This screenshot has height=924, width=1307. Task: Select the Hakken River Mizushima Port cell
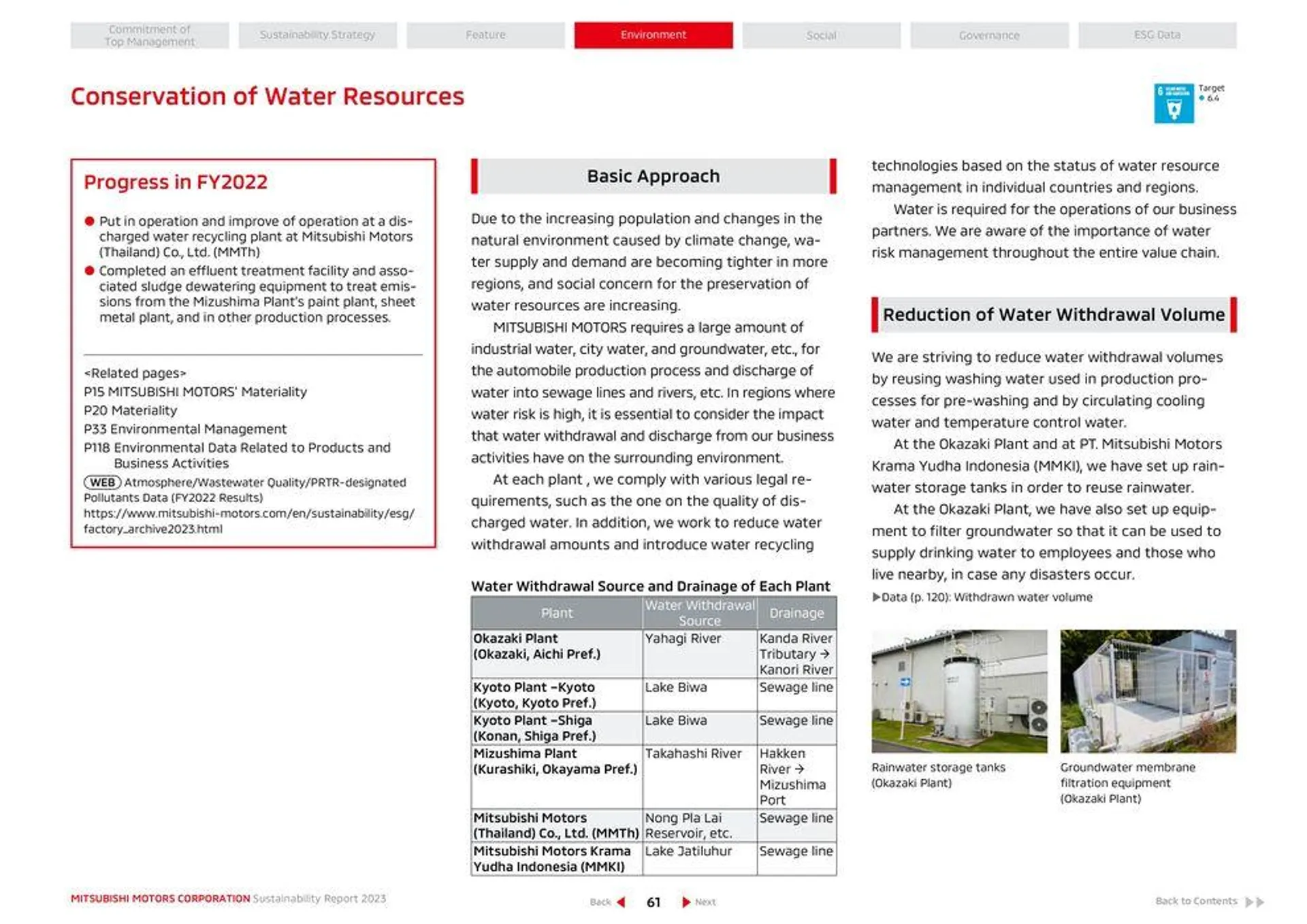coord(796,777)
